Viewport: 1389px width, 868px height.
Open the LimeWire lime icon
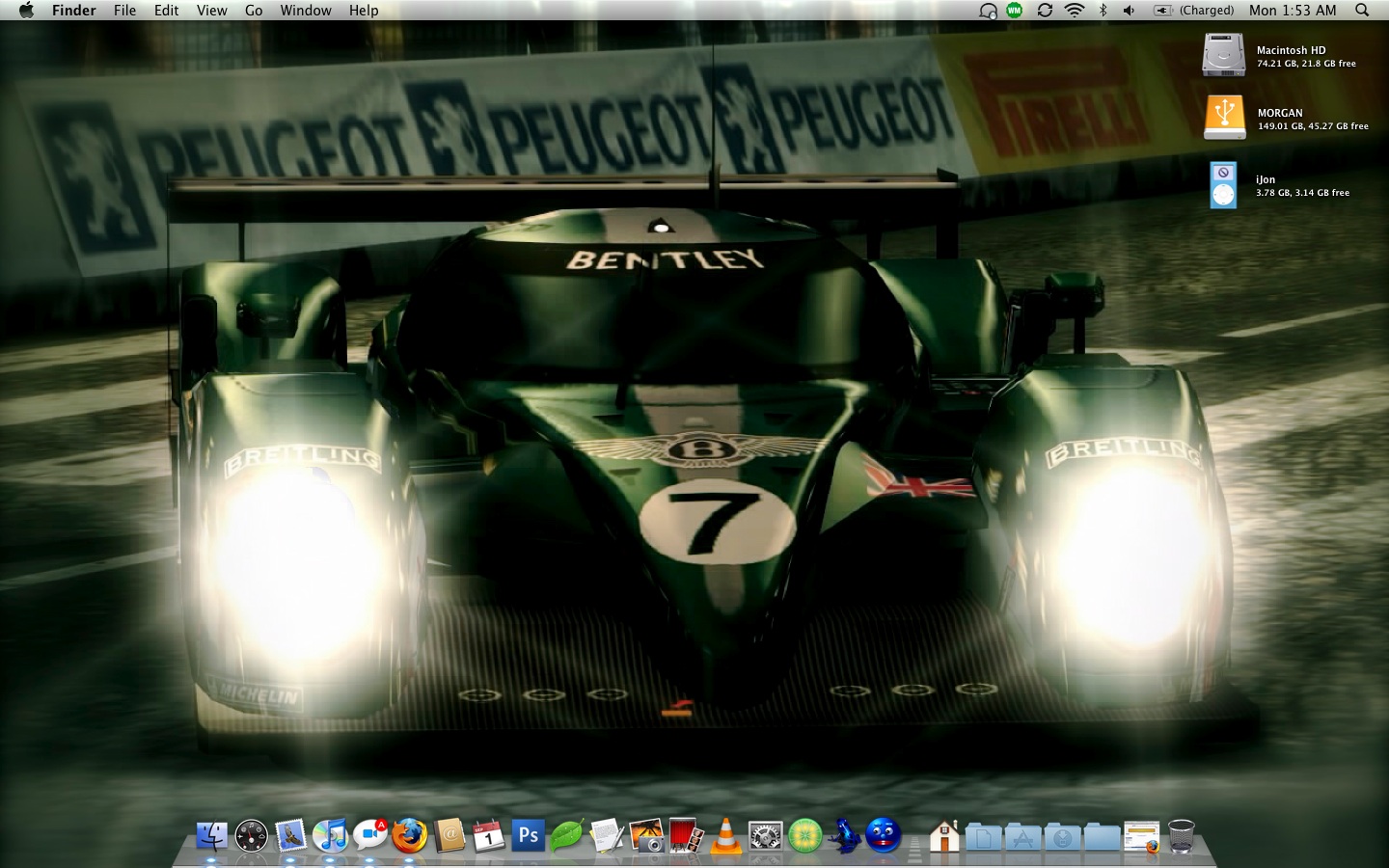coord(804,835)
